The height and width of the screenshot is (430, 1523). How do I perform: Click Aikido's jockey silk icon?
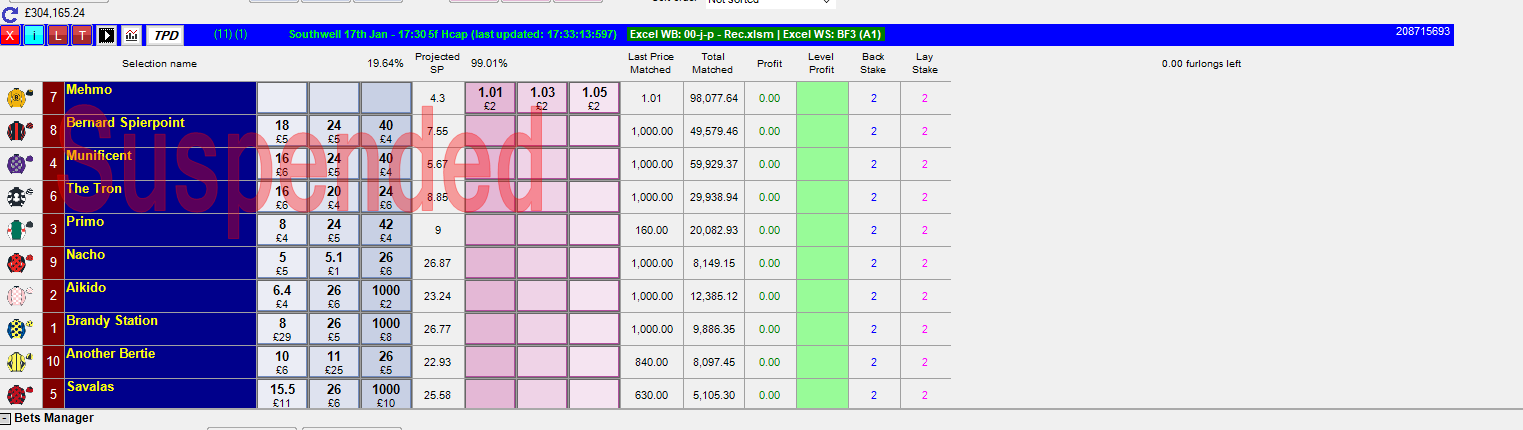coord(19,296)
